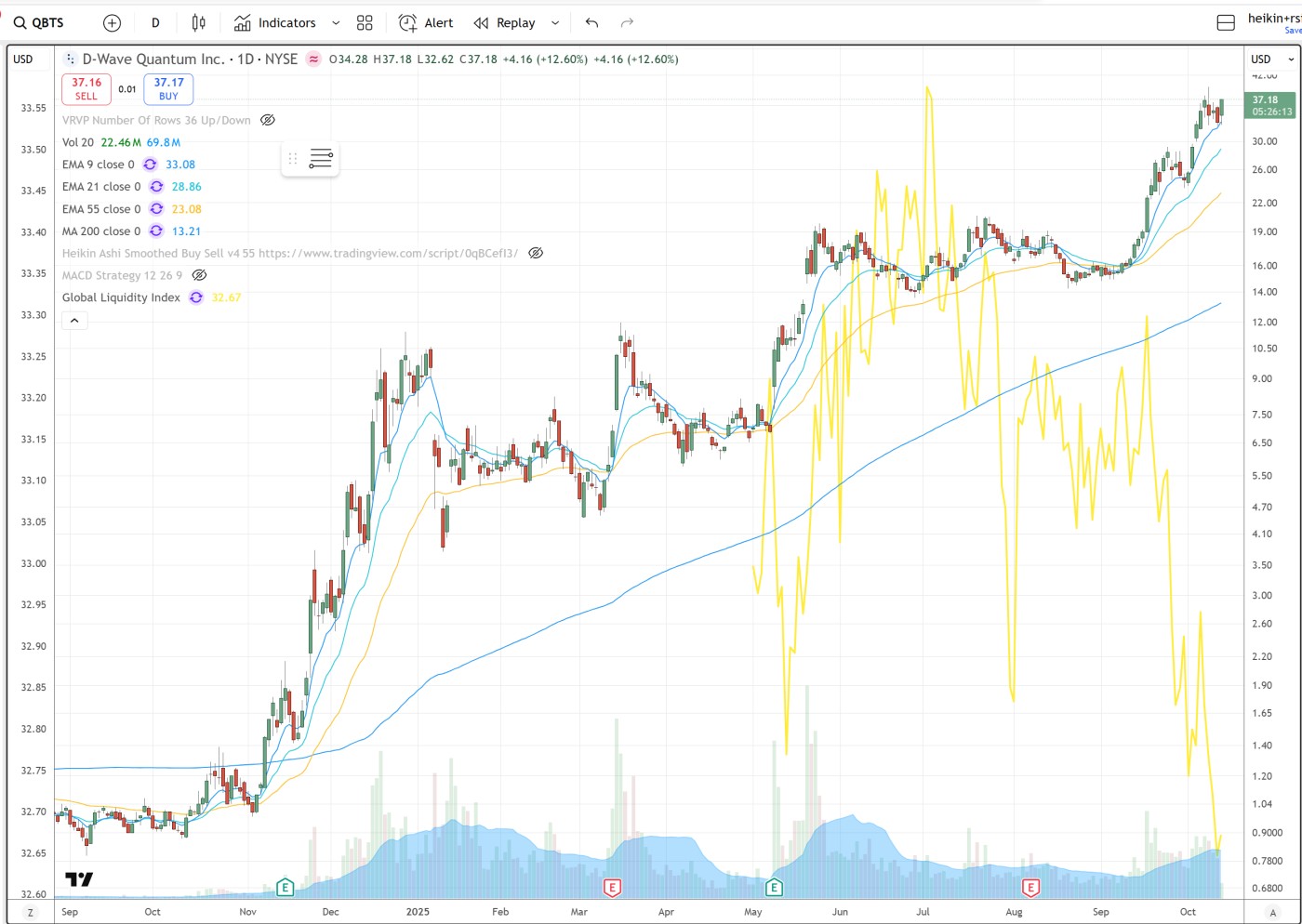Collapse the indicator legend list
Viewport: 1302px width, 924px height.
[x=74, y=321]
